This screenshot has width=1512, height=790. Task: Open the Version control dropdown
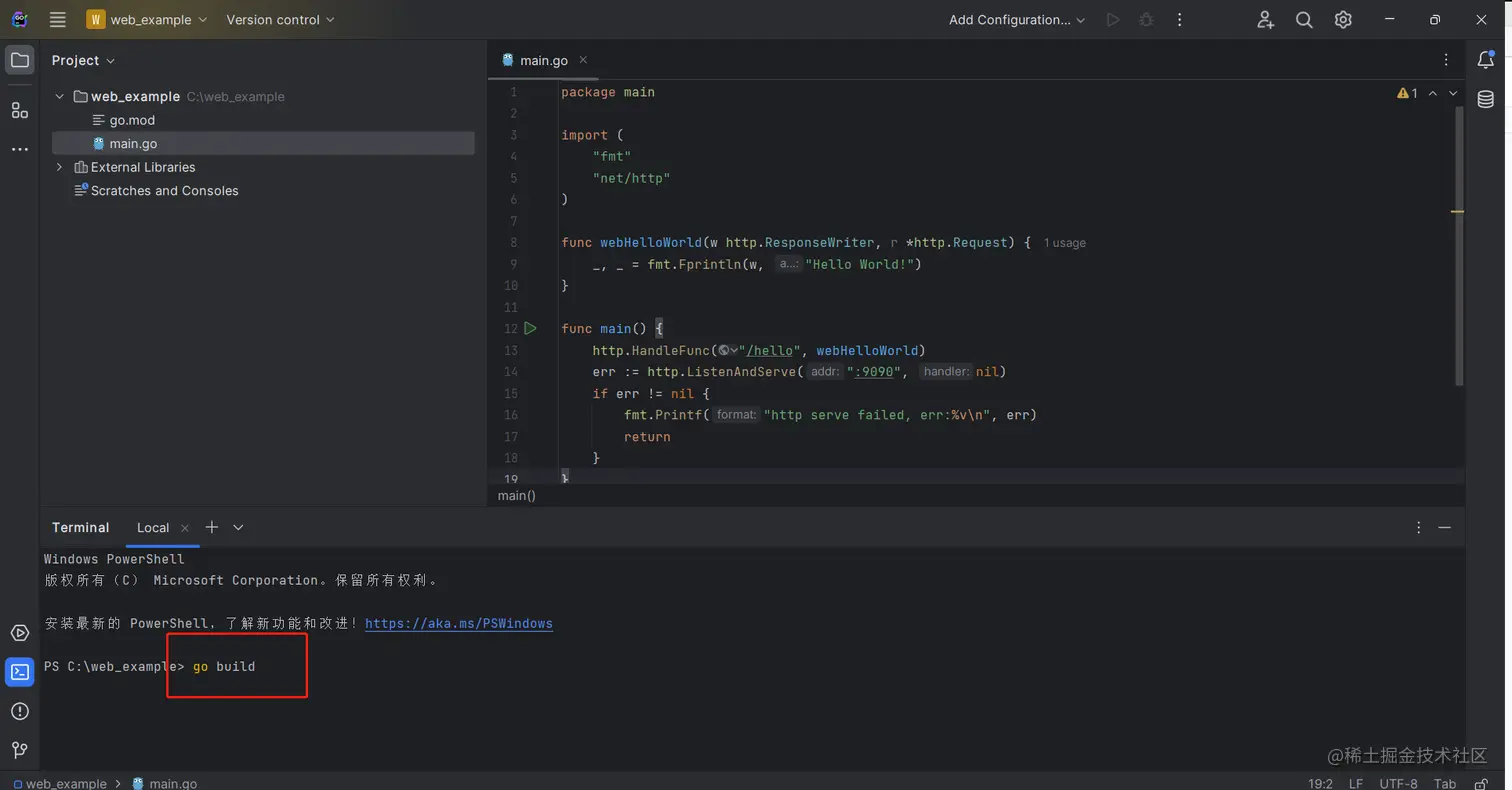point(280,20)
